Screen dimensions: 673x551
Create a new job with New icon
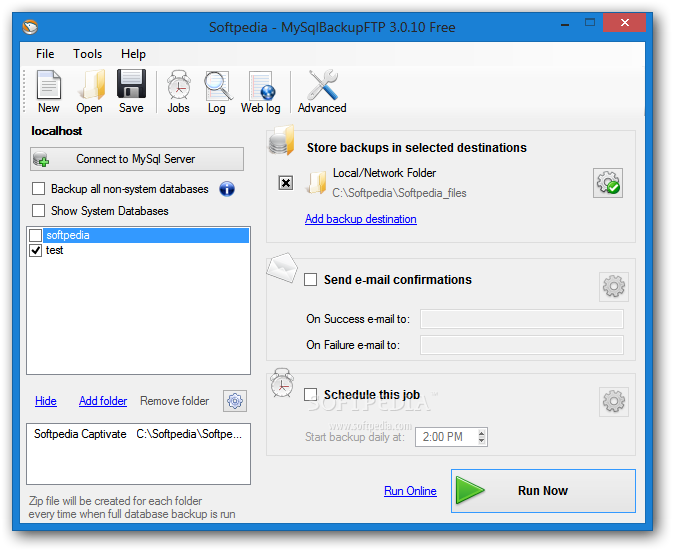point(49,91)
